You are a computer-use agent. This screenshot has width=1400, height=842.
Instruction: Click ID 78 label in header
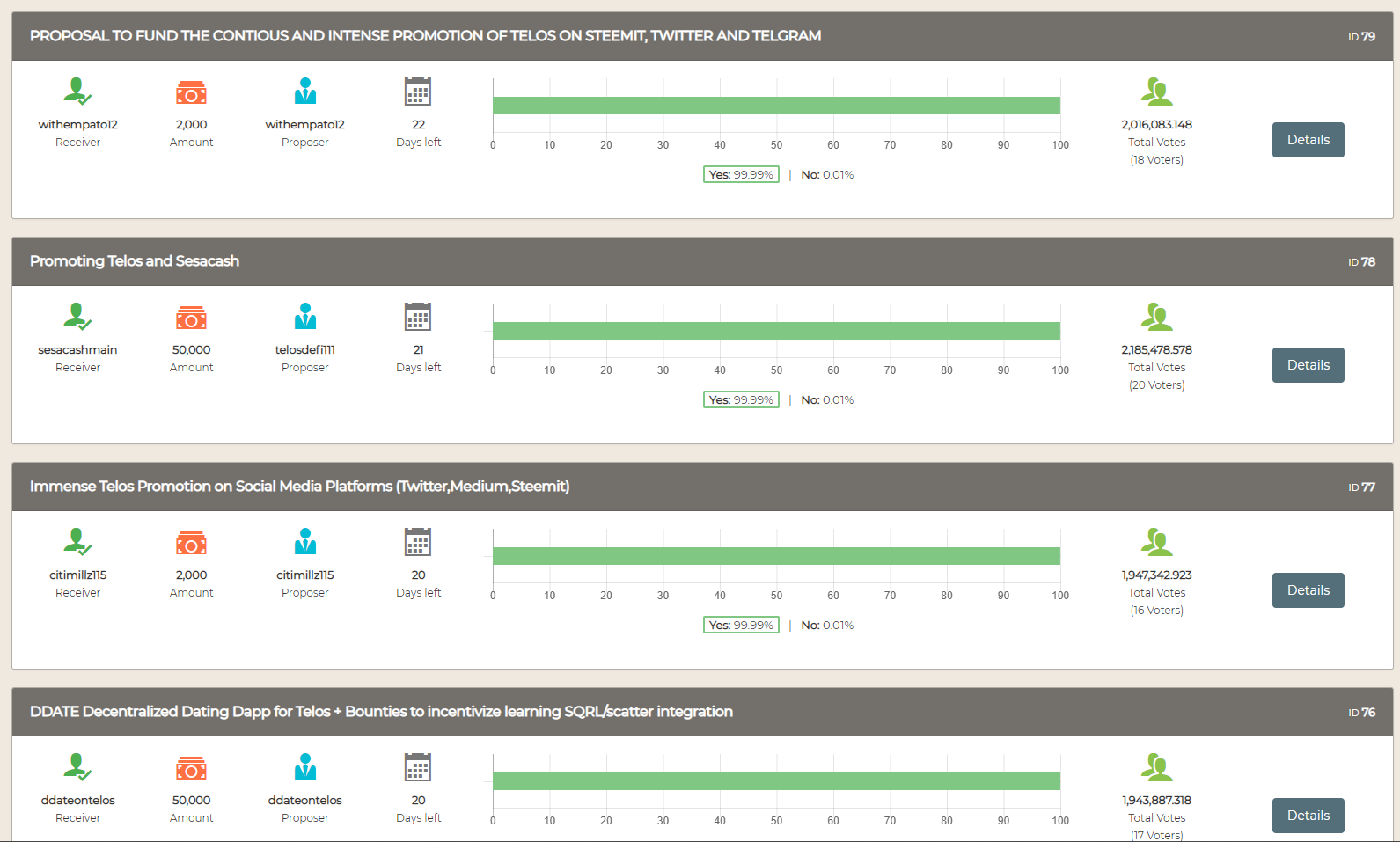(x=1361, y=262)
